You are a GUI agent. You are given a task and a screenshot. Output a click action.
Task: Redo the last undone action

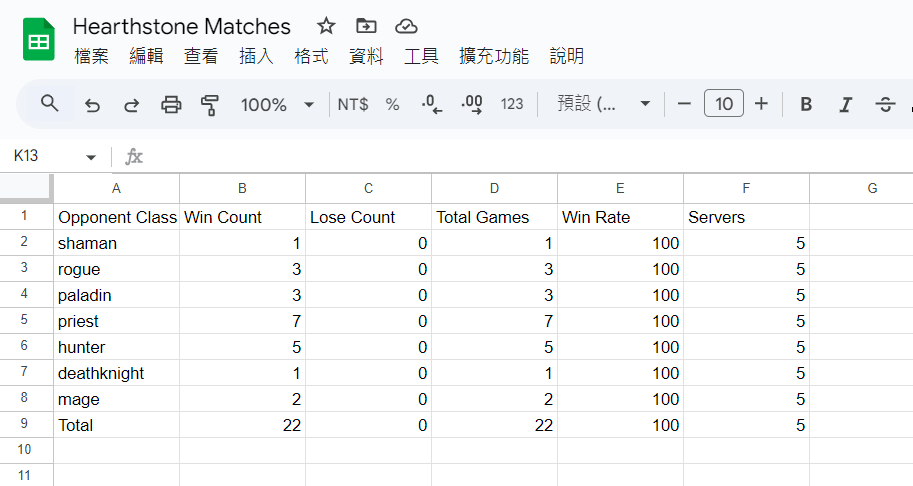point(132,105)
